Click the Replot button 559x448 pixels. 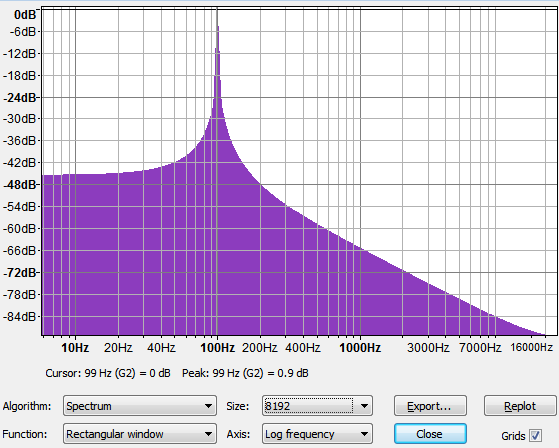tap(520, 406)
